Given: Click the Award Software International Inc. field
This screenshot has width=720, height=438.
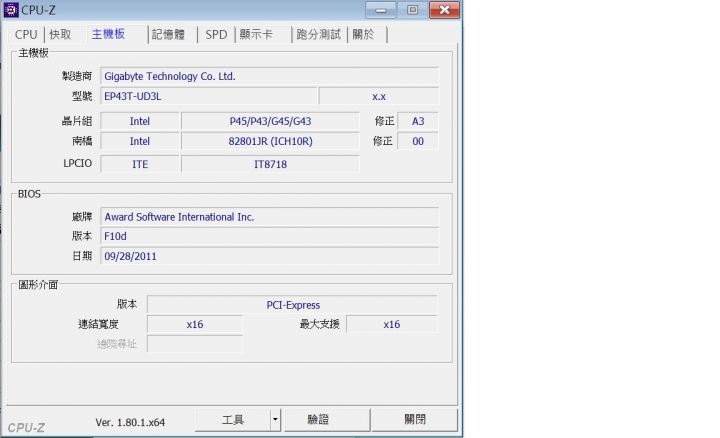Looking at the screenshot, I should [270, 217].
